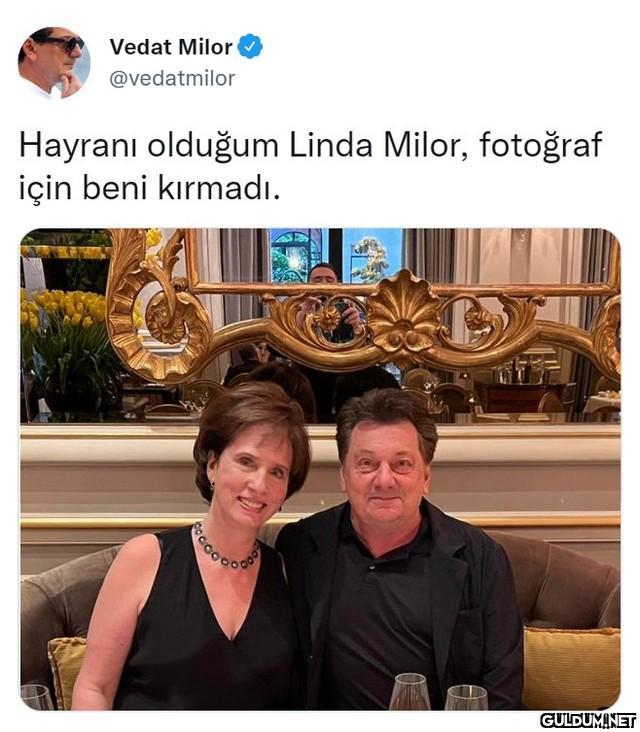Select the tweet text starting with 'Hayranı olduğum'

pyautogui.click(x=310, y=166)
